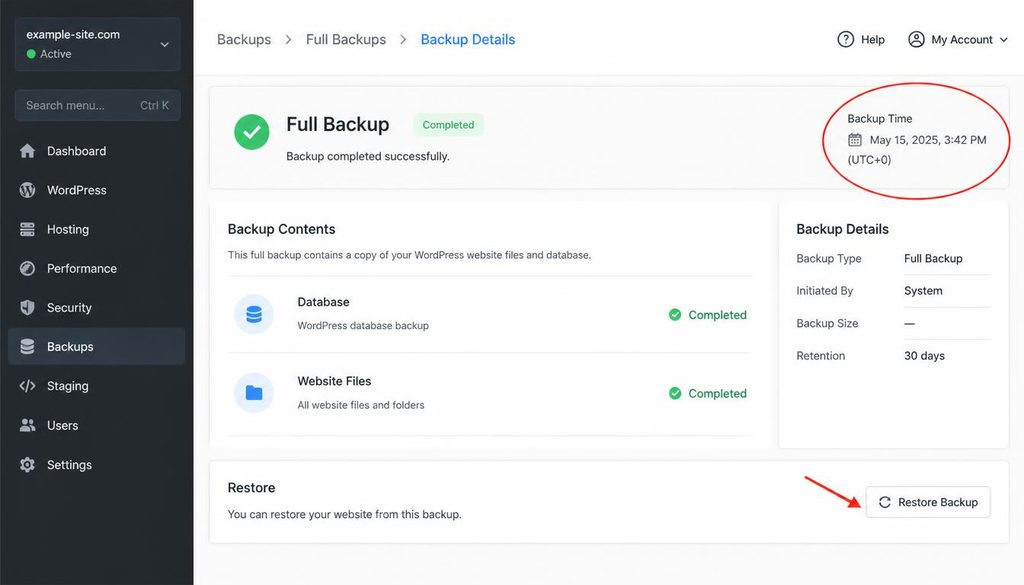
Task: Click the green Active status dot
Action: point(31,54)
